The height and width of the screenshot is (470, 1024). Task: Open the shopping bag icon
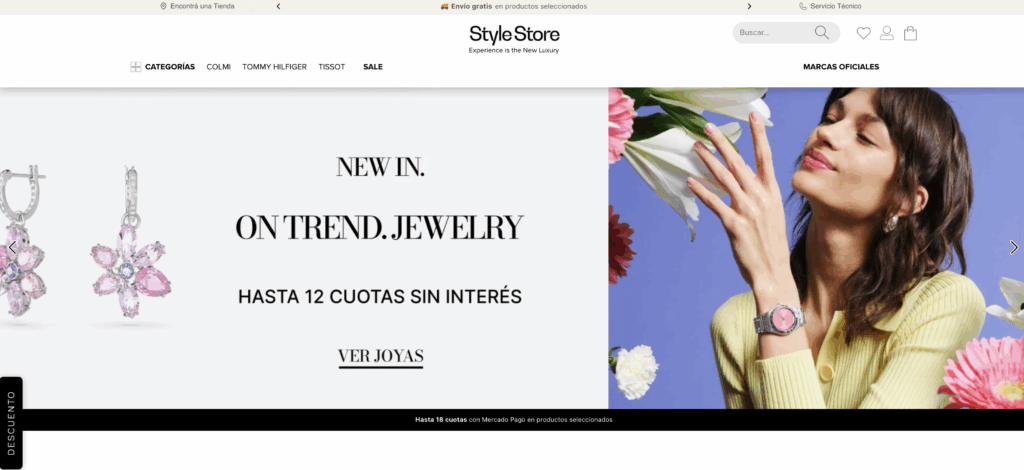point(910,33)
